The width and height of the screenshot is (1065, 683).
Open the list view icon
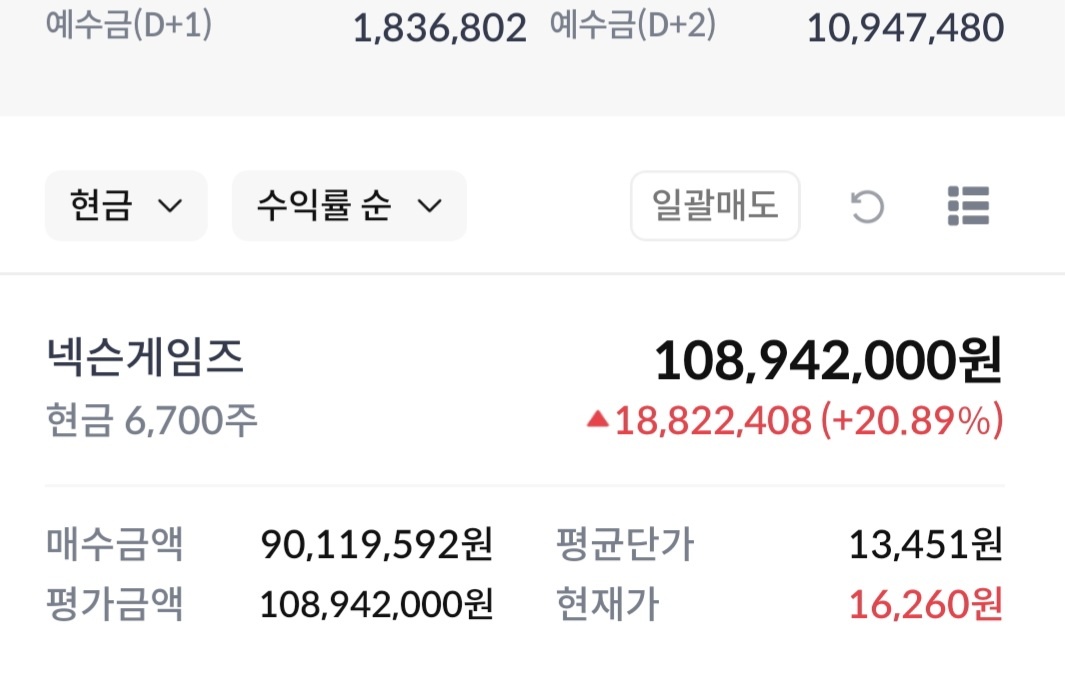[967, 206]
